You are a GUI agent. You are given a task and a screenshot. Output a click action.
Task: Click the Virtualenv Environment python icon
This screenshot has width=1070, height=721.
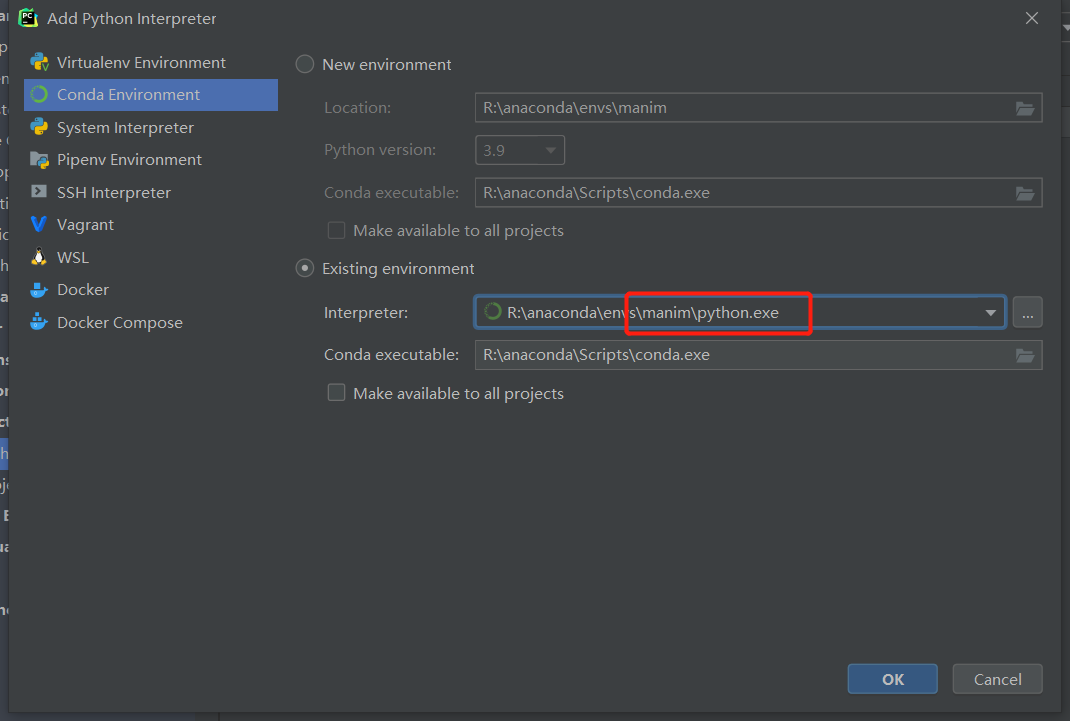39,62
